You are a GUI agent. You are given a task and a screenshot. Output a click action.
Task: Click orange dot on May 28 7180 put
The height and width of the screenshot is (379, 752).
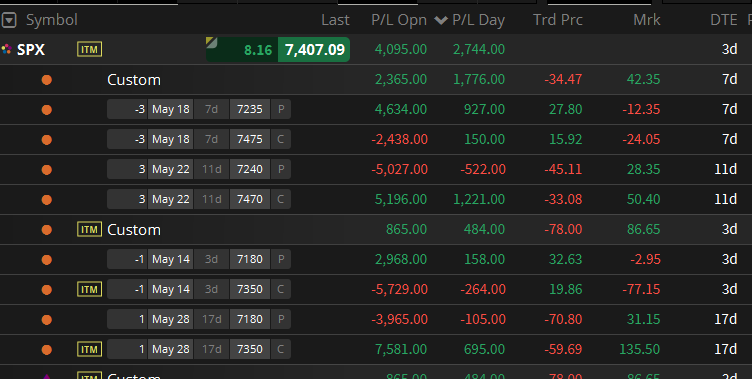pyautogui.click(x=47, y=320)
